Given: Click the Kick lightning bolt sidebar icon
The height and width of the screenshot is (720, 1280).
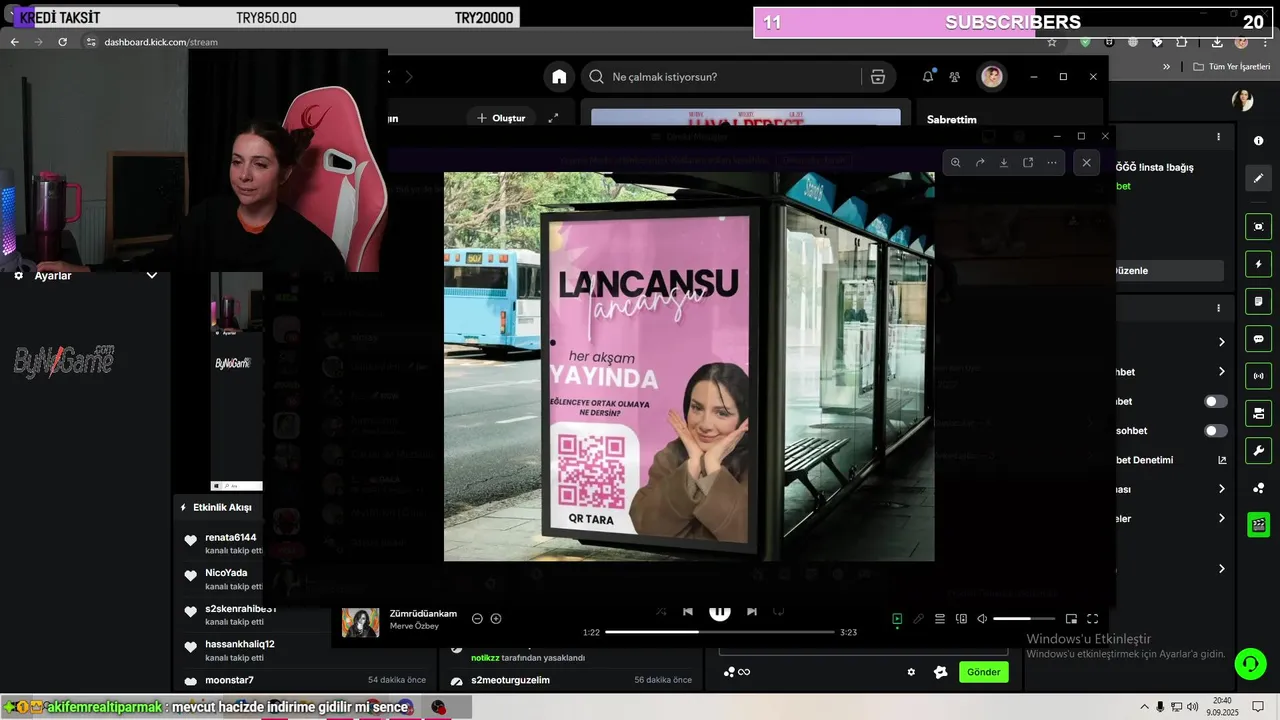Looking at the screenshot, I should [1259, 264].
